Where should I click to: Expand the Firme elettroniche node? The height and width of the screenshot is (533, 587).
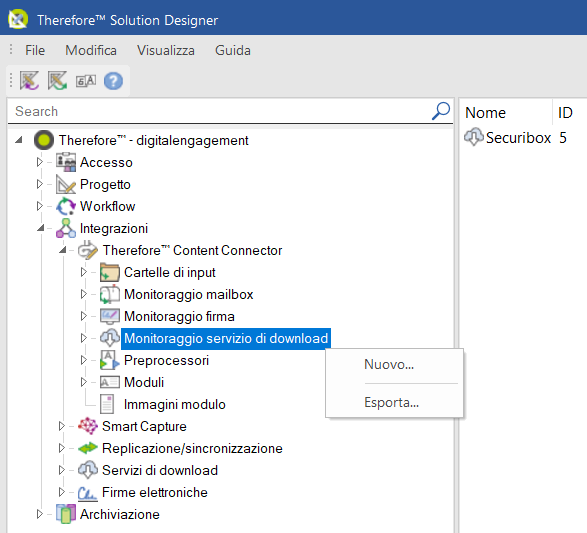(62, 492)
